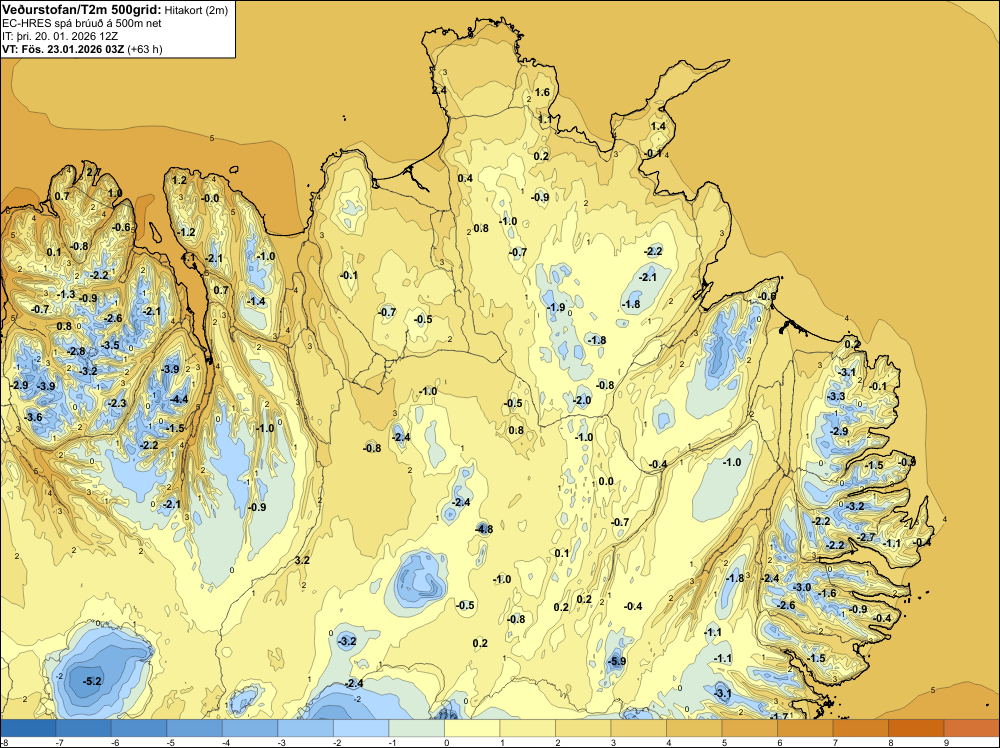Select the pale yellow legend band between 0 and 1
The width and height of the screenshot is (1000, 748).
pyautogui.click(x=472, y=728)
